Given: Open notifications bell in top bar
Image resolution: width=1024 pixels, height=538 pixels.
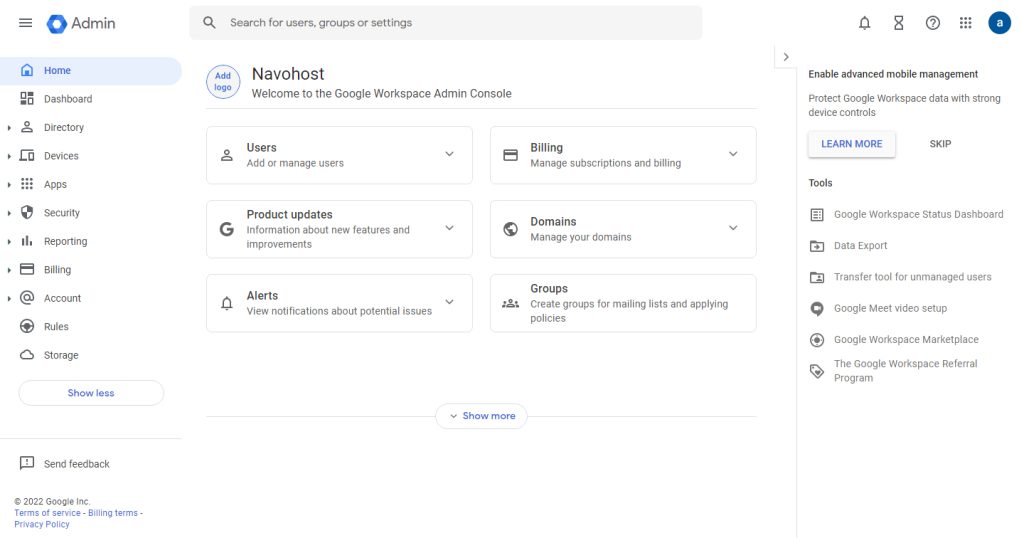Looking at the screenshot, I should 864,24.
